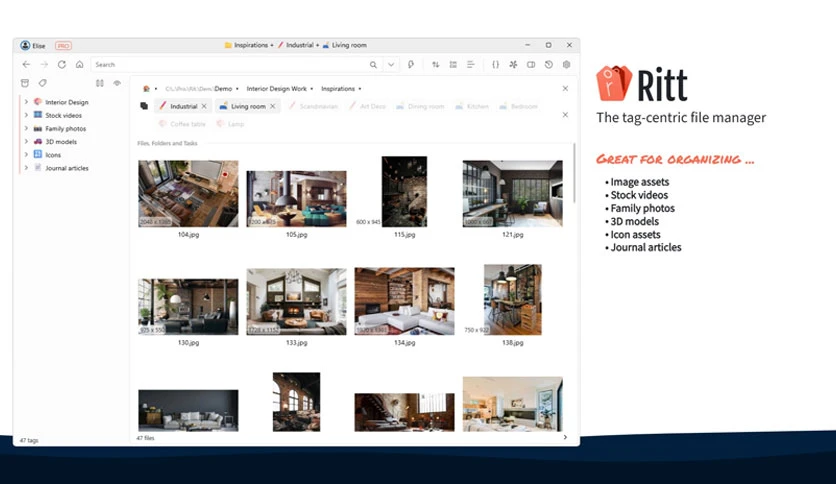Open dropdown after Inspirations breadcrumb
836x484 pixels.
point(360,89)
